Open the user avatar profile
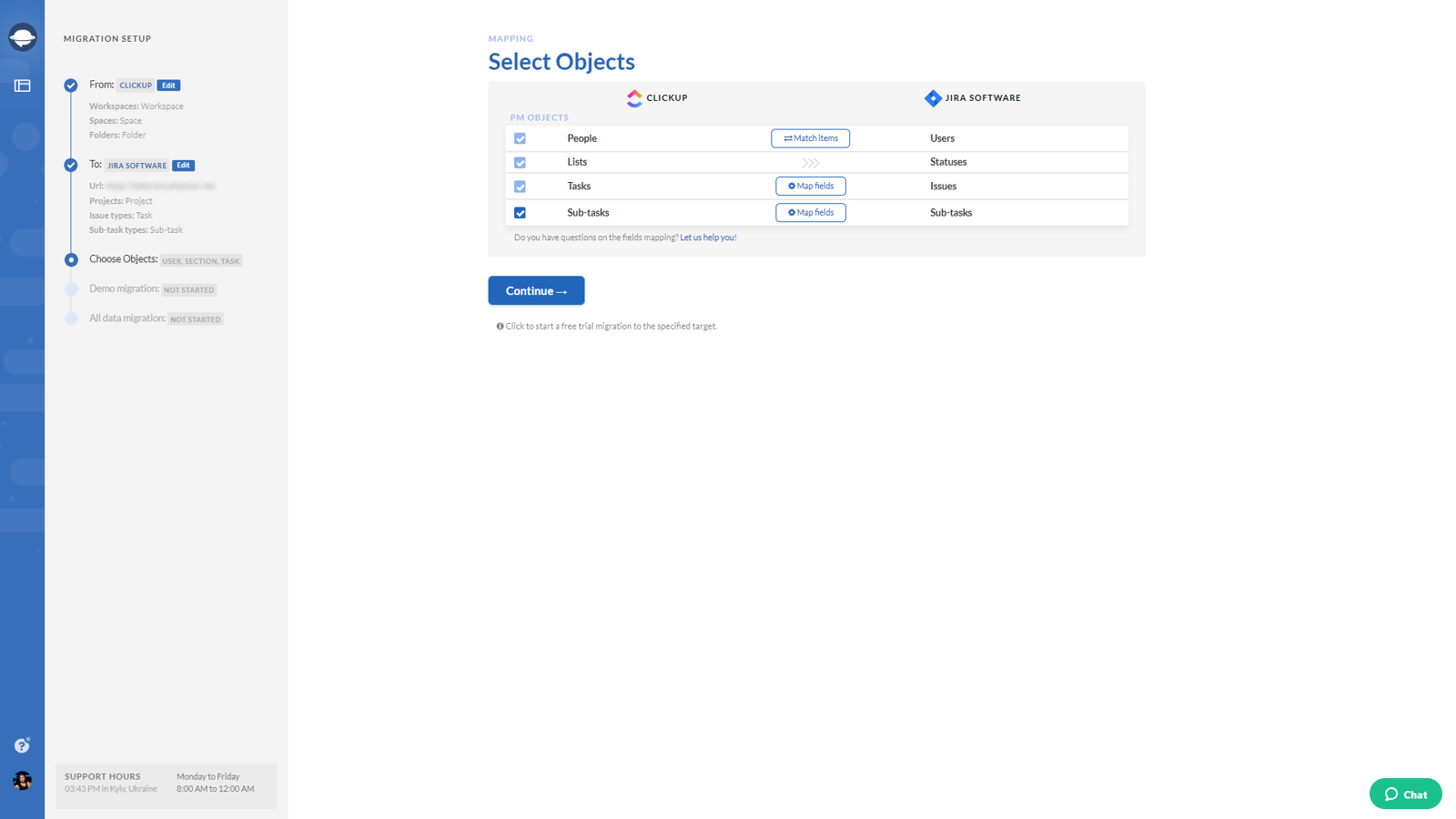Viewport: 1456px width, 819px height. coord(22,781)
